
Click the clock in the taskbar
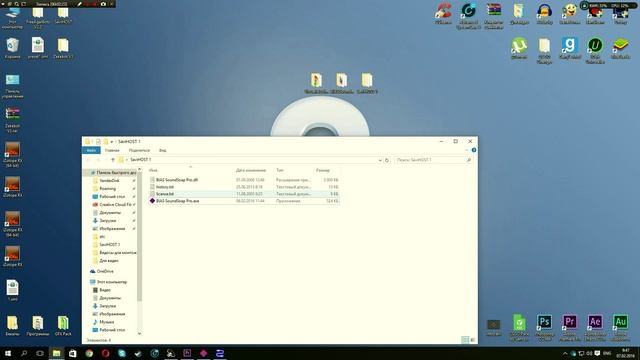click(x=625, y=353)
